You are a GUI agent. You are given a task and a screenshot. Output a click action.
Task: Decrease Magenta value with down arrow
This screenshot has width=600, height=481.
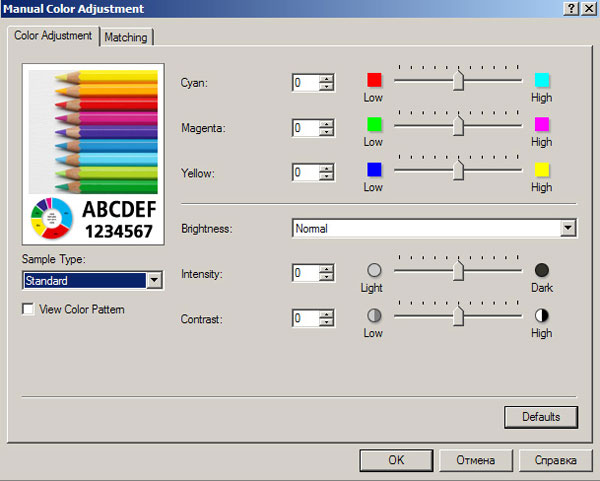point(326,132)
